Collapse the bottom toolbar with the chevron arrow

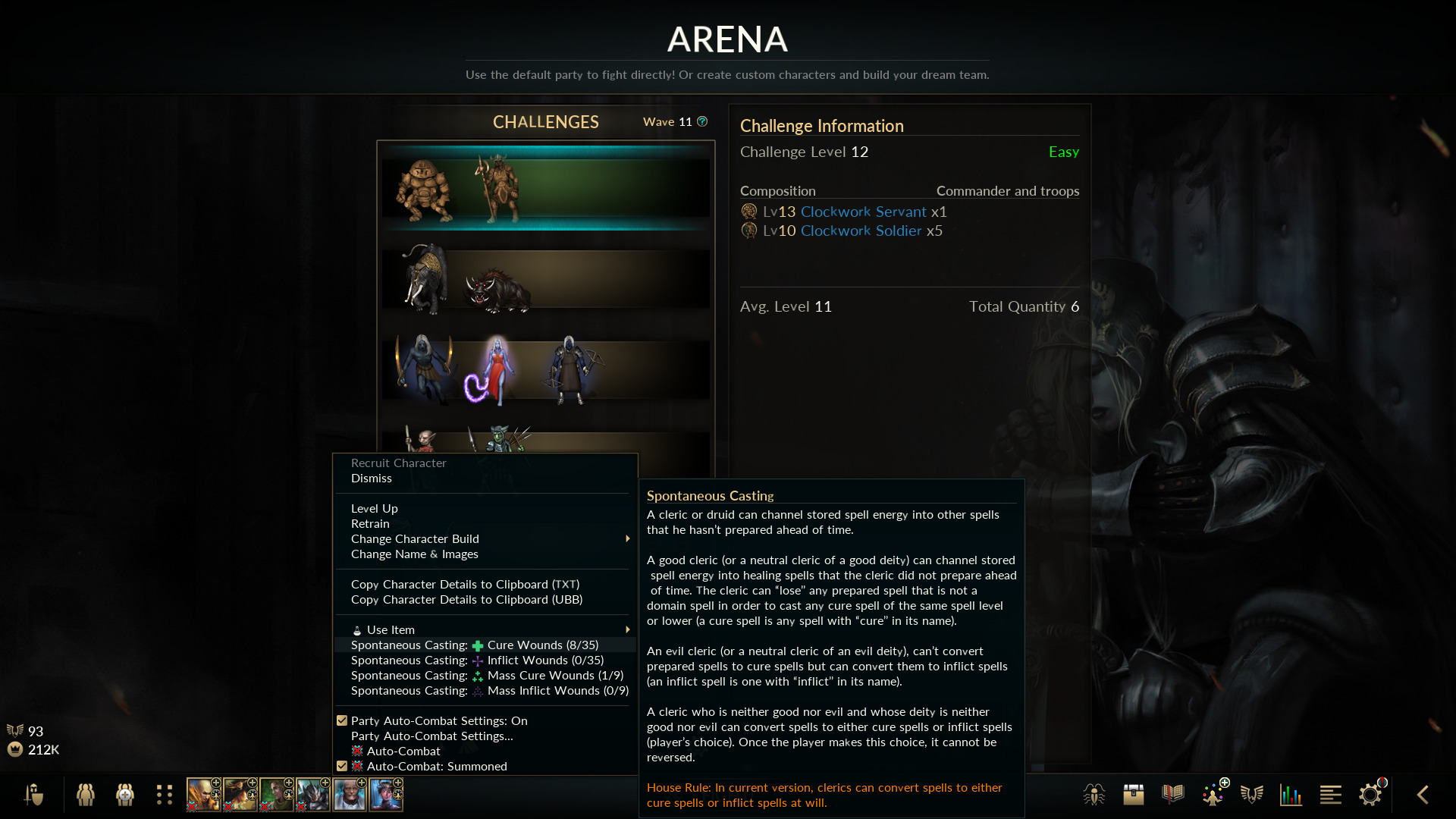pyautogui.click(x=1423, y=795)
